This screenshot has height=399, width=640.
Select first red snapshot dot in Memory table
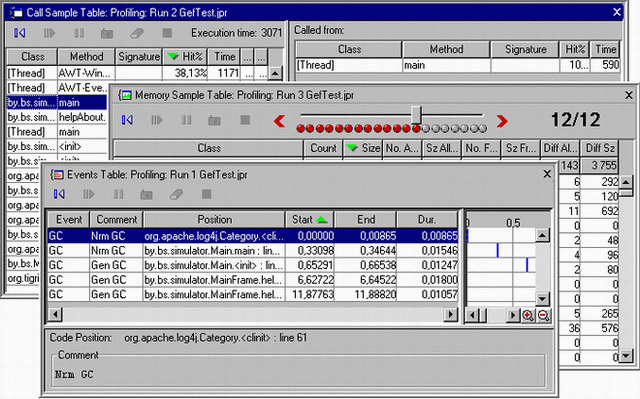click(301, 129)
